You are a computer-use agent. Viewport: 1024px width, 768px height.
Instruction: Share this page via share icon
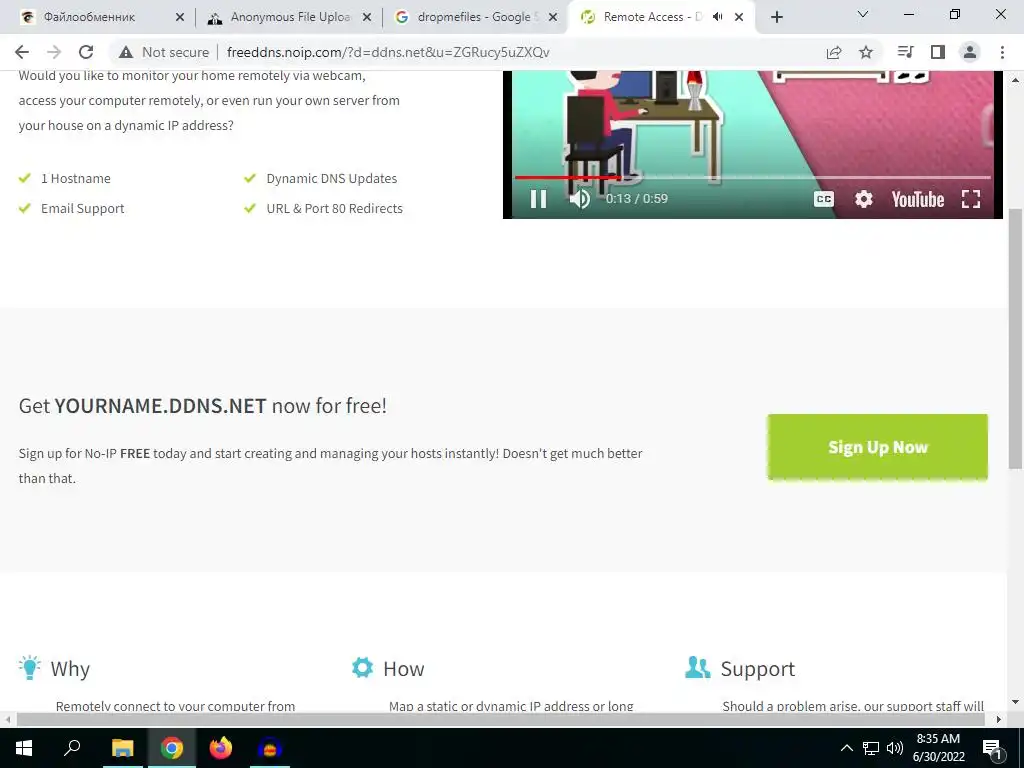click(833, 52)
